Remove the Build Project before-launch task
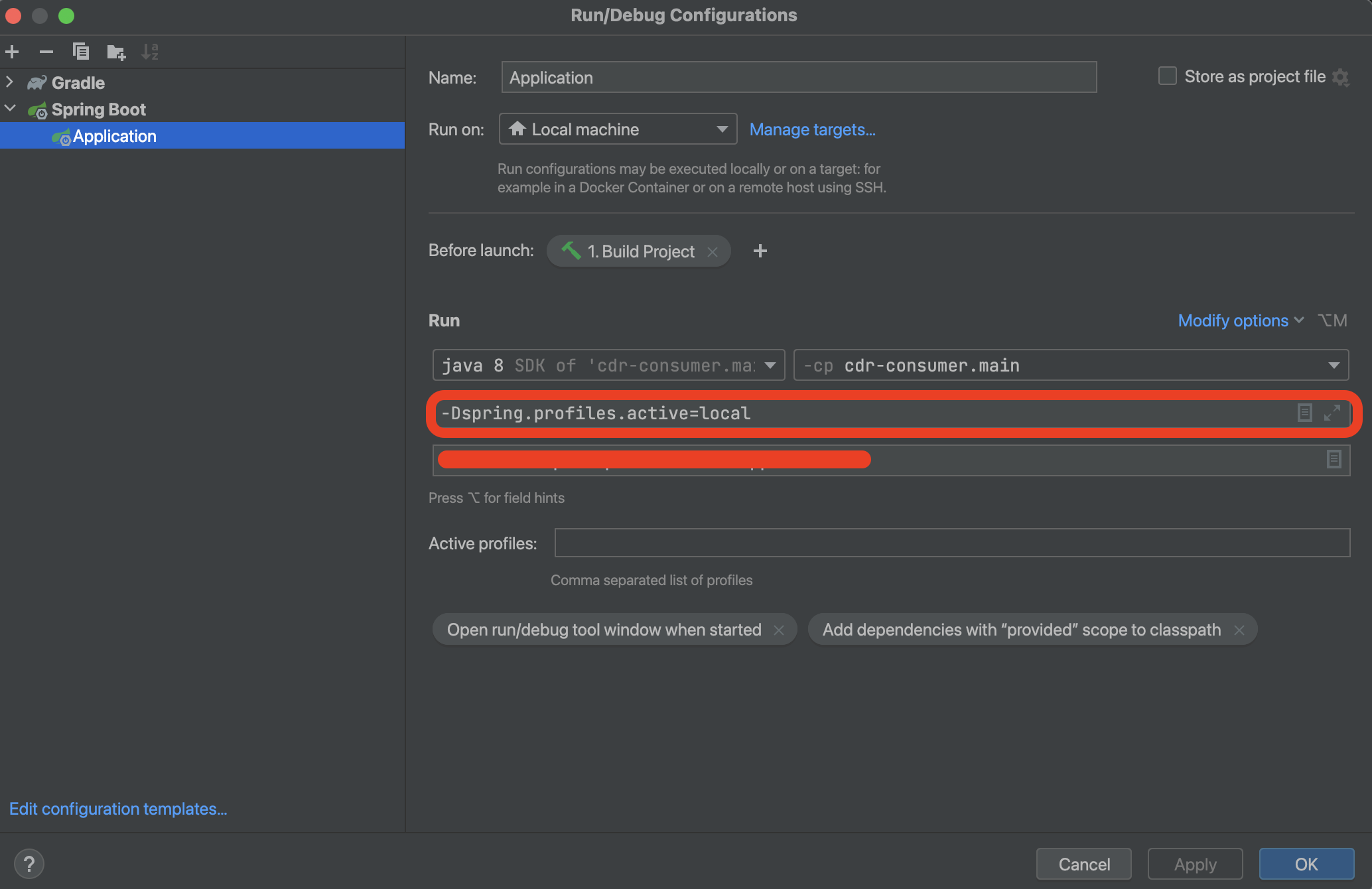 (713, 251)
